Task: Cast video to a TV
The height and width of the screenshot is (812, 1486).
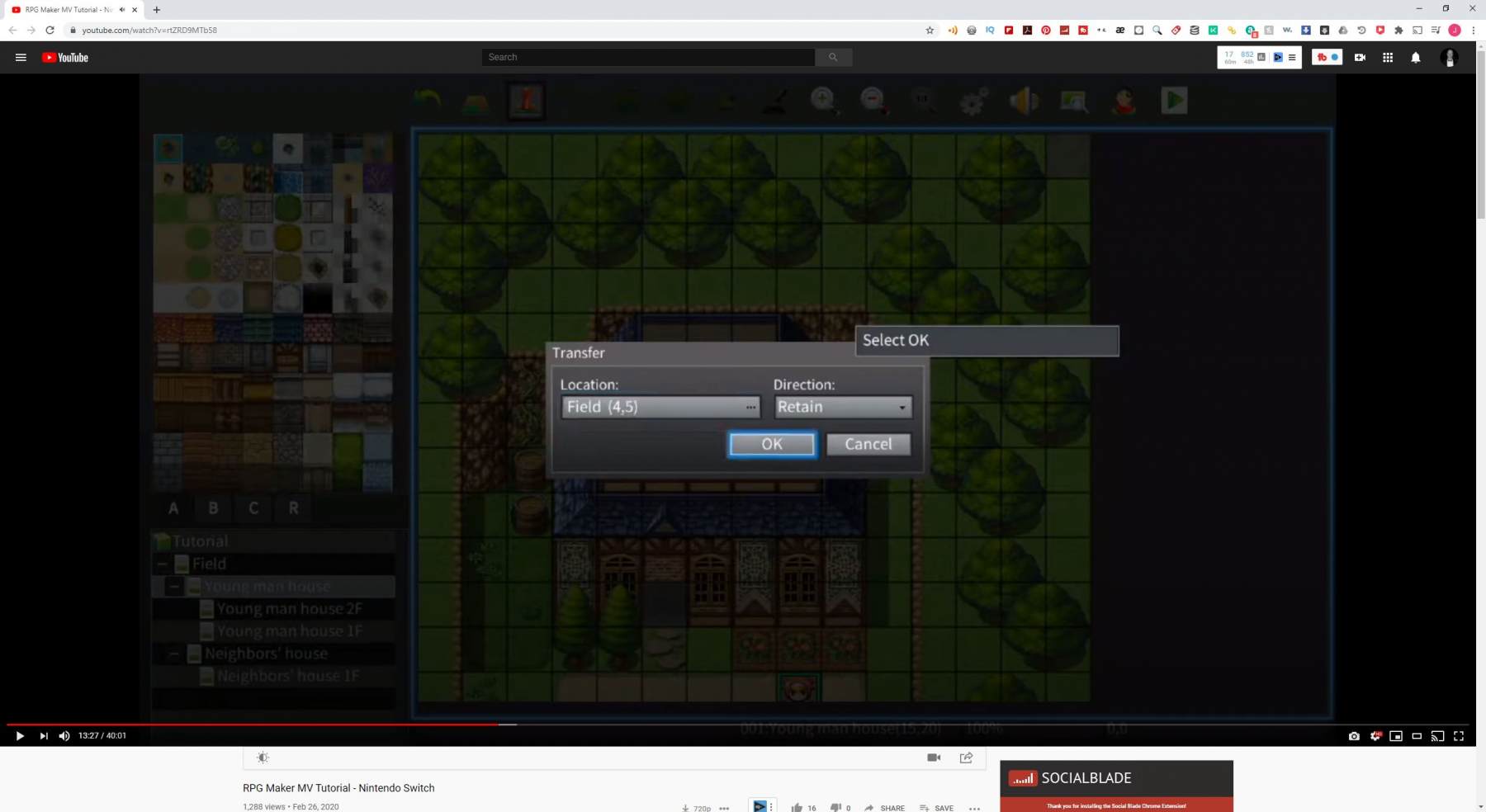Action: (1437, 736)
